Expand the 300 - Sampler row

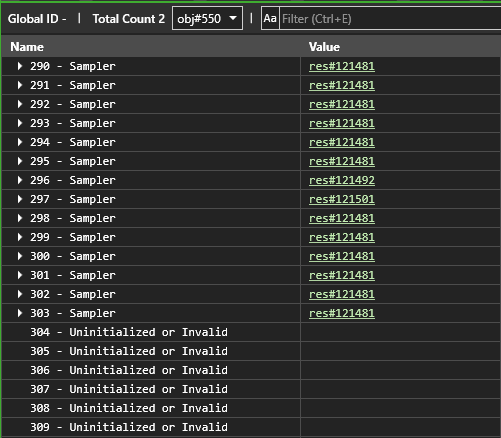[x=20, y=256]
